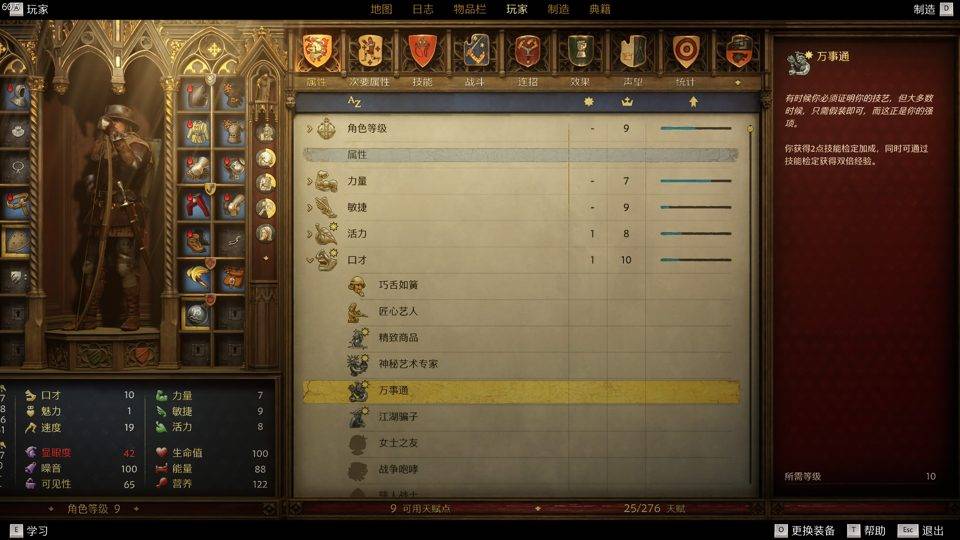The image size is (960, 540).
Task: Sort by the crown level column icon
Action: 626,102
